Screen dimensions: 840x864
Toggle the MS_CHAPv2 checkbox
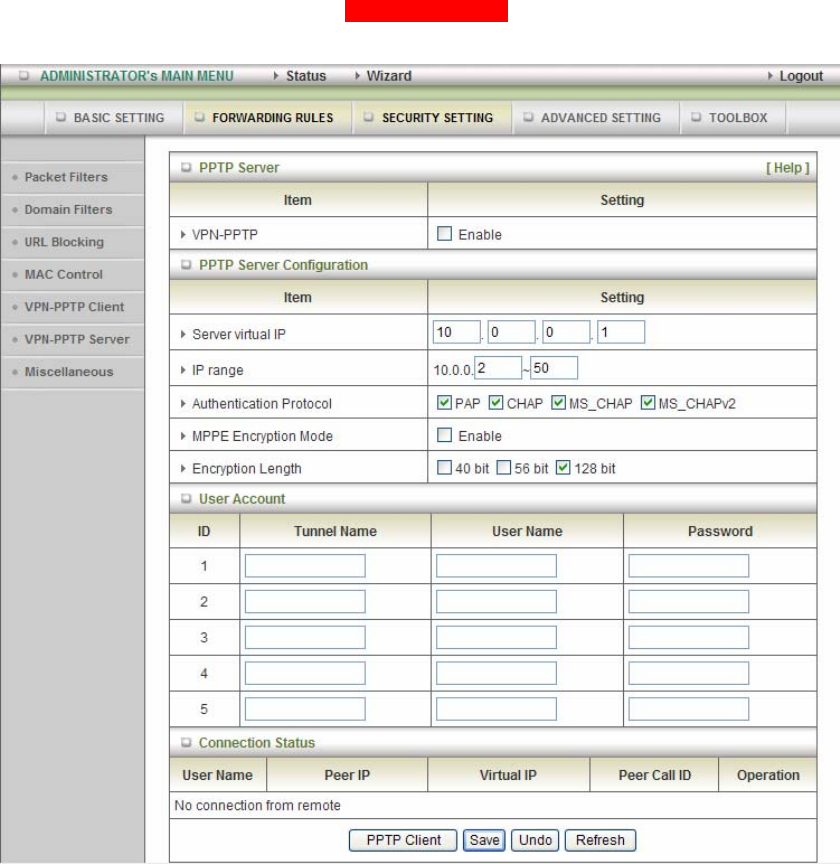[648, 403]
